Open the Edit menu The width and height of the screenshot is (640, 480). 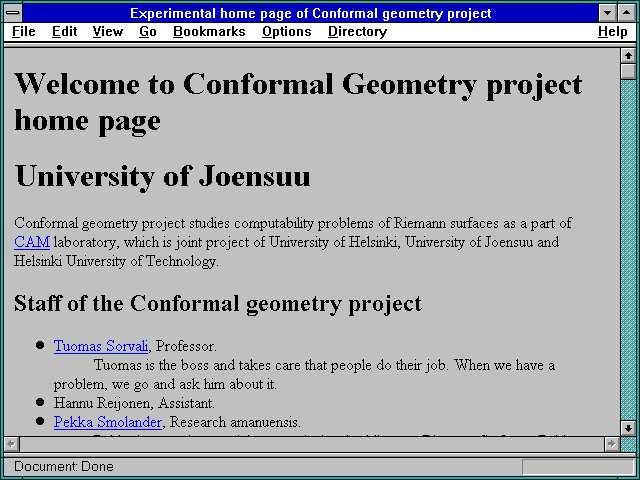[x=64, y=31]
